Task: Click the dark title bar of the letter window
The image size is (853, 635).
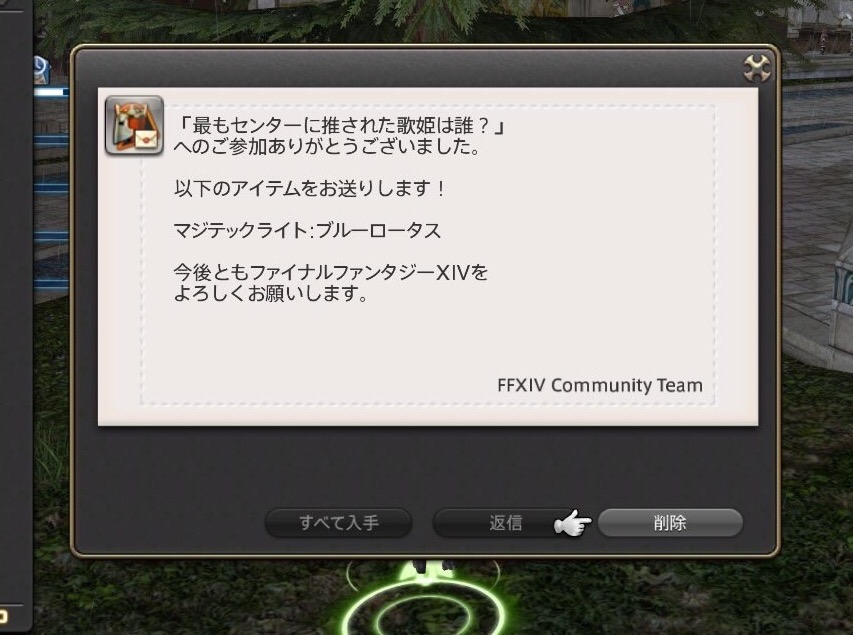Action: 408,68
